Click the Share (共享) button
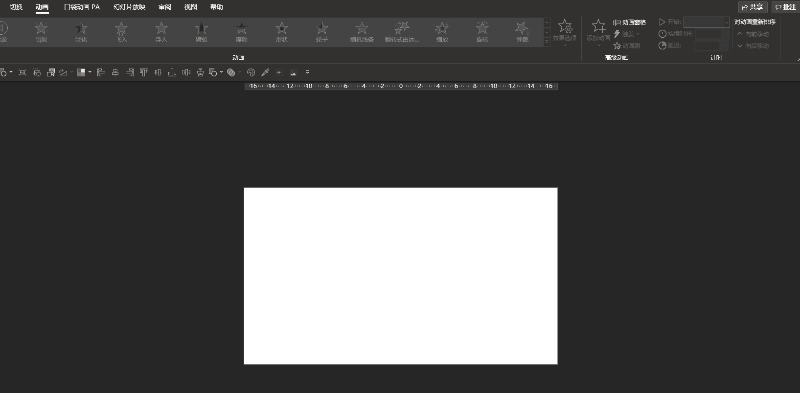This screenshot has height=393, width=800. point(753,7)
